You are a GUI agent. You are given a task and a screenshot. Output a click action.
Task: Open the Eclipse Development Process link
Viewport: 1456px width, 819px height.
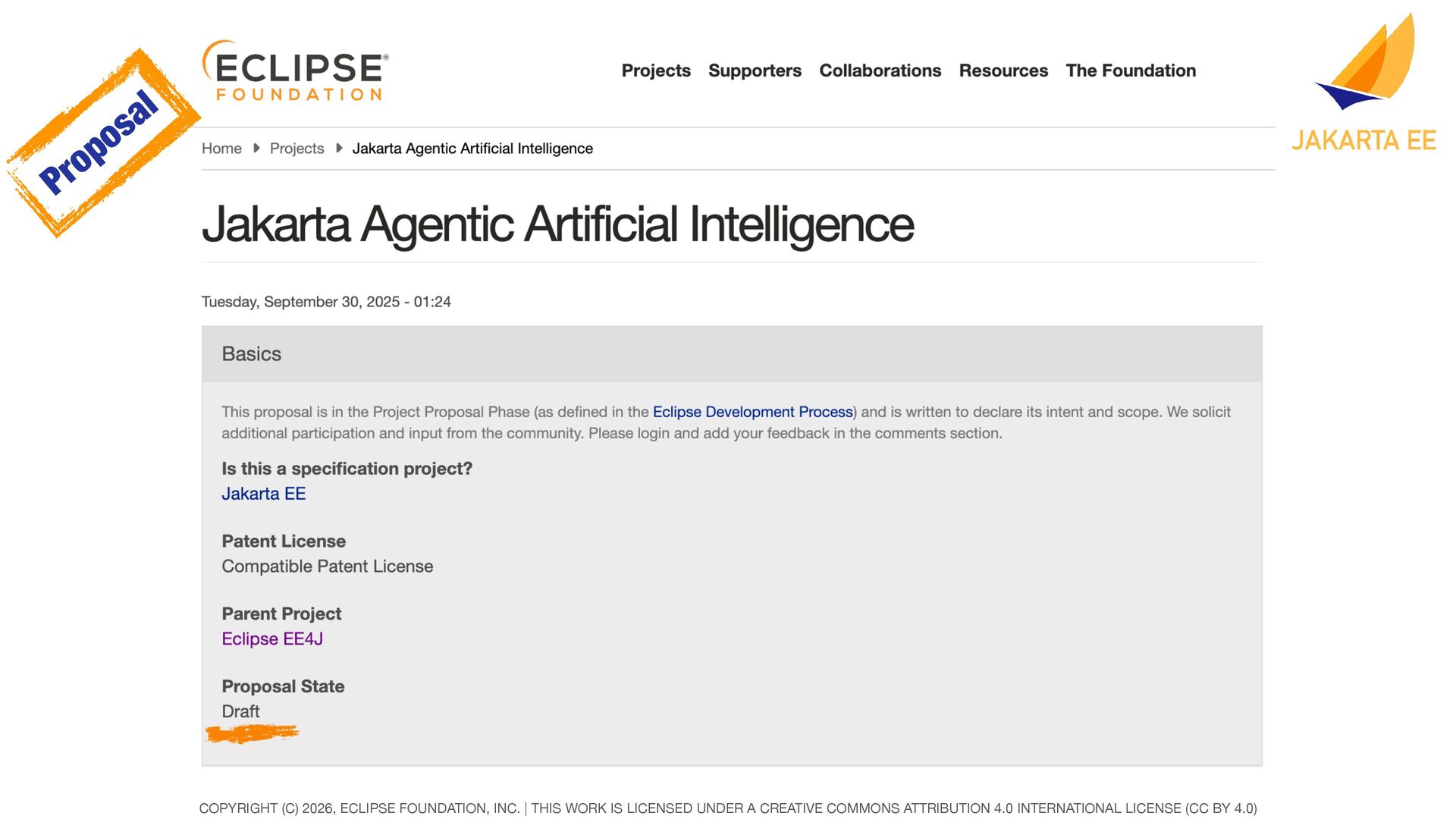pyautogui.click(x=752, y=412)
